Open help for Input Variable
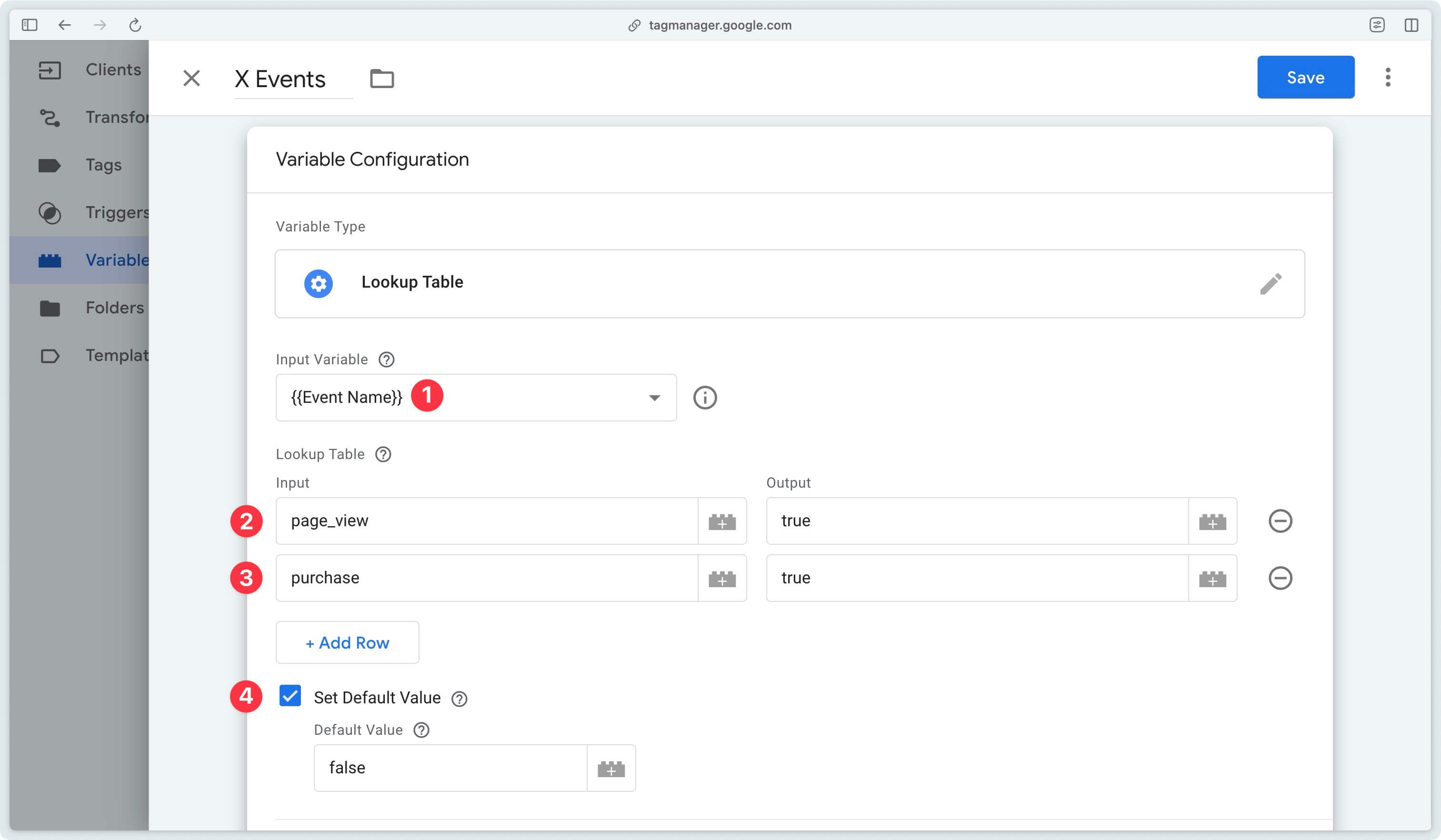This screenshot has height=840, width=1441. click(387, 359)
